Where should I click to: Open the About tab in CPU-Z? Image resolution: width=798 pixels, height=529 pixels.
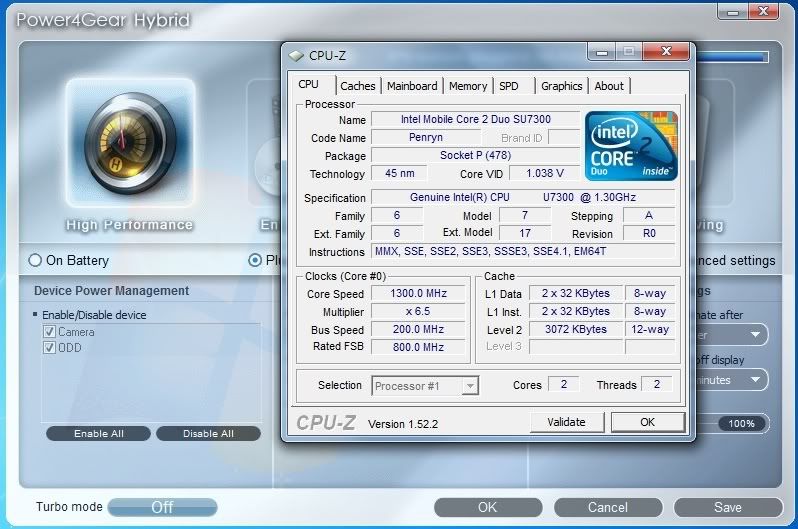[609, 86]
